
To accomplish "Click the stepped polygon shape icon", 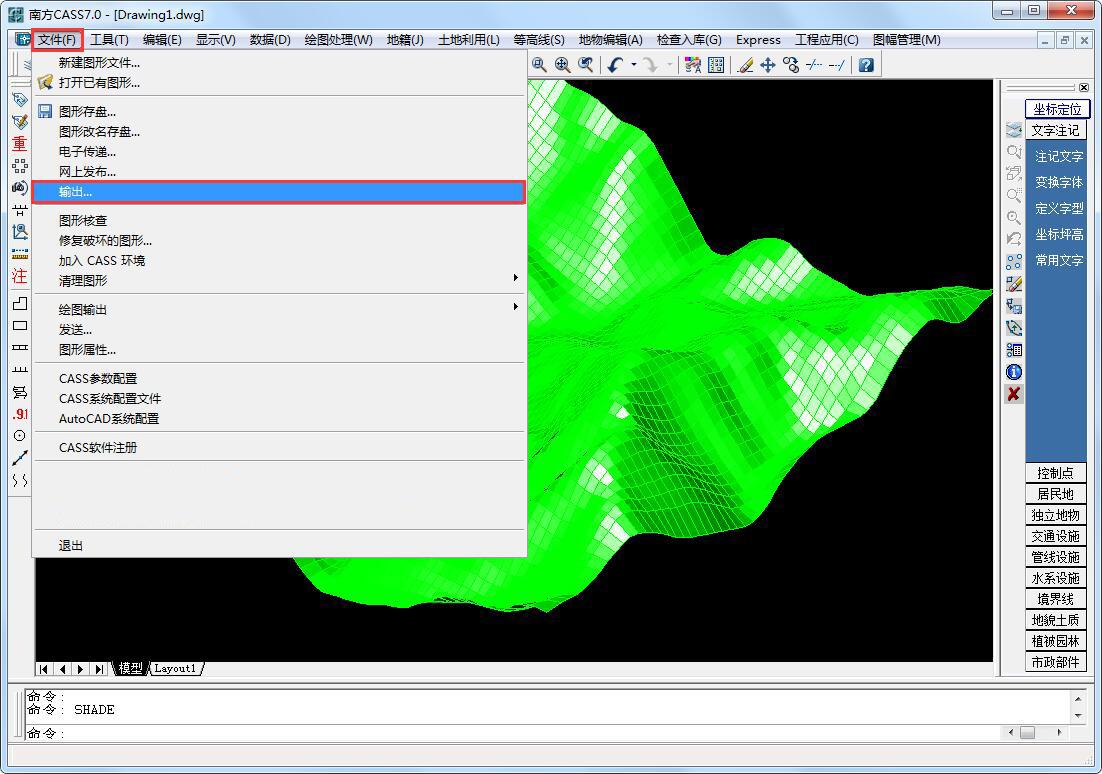I will [20, 303].
